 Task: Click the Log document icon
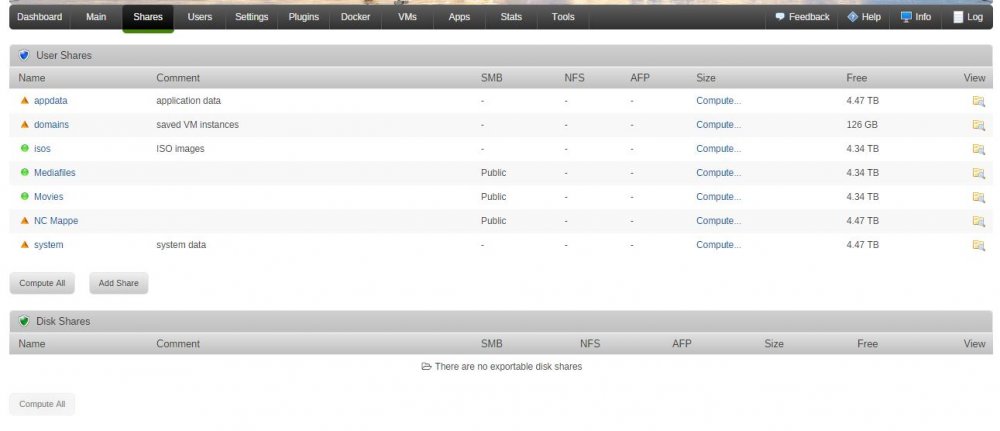(958, 17)
